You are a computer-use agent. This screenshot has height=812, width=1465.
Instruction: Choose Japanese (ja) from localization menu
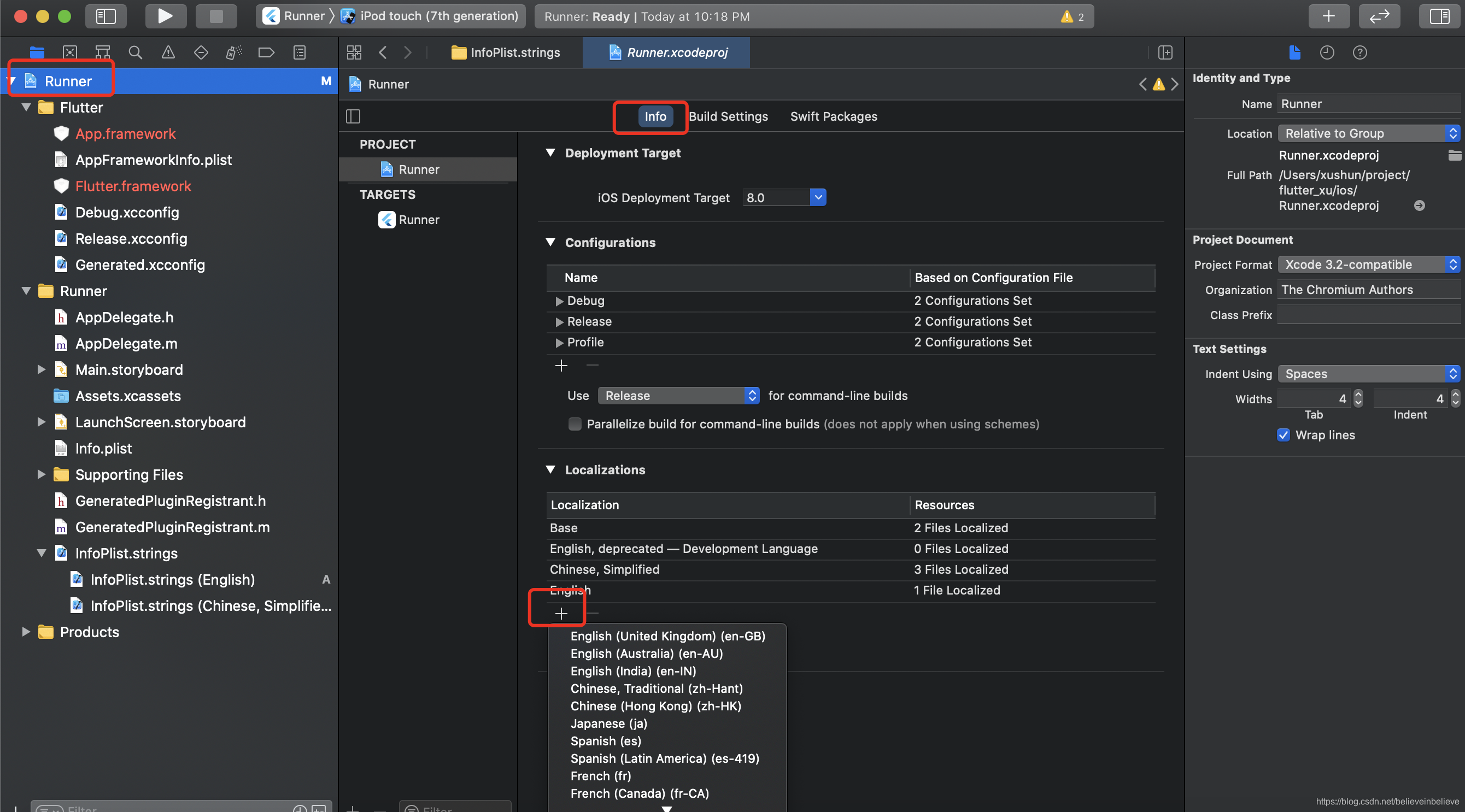coord(608,723)
